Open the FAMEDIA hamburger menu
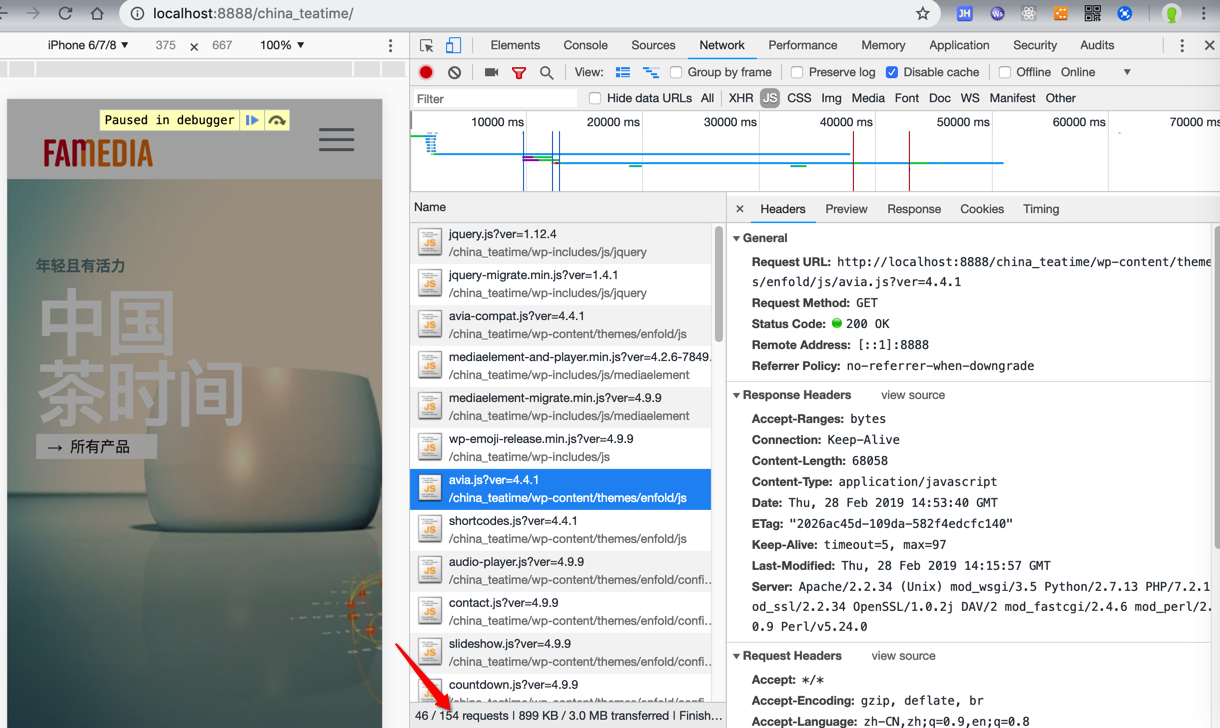 click(x=337, y=139)
